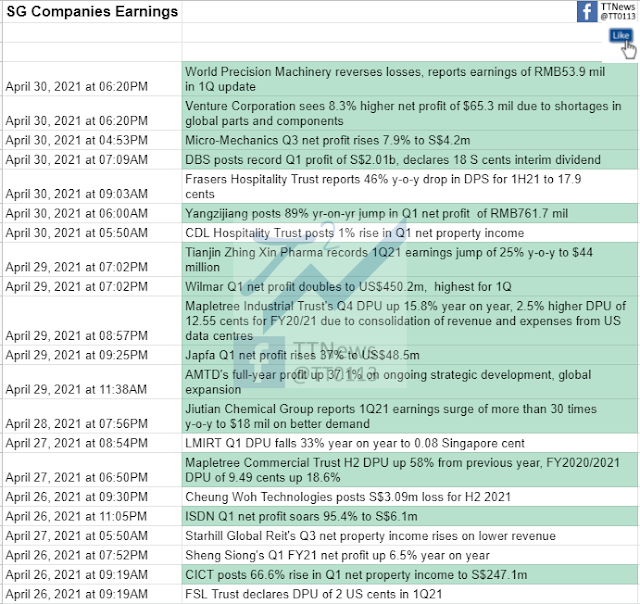Select the ISDN Q1 net profit headline
The width and height of the screenshot is (640, 604).
409,516
